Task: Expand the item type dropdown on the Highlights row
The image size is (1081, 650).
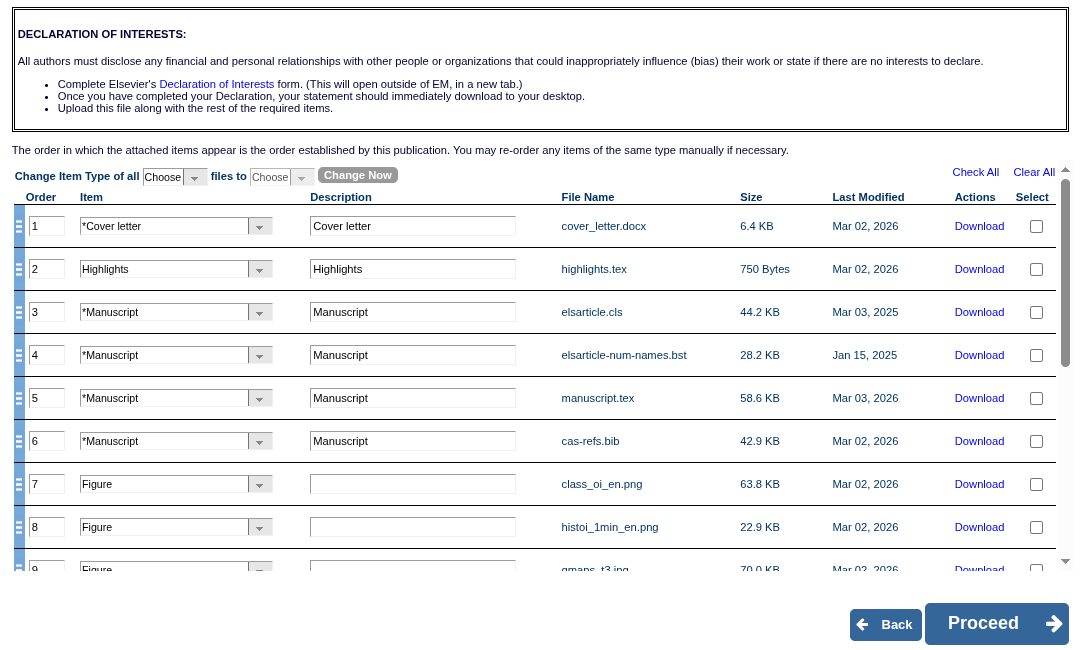Action: coord(260,269)
